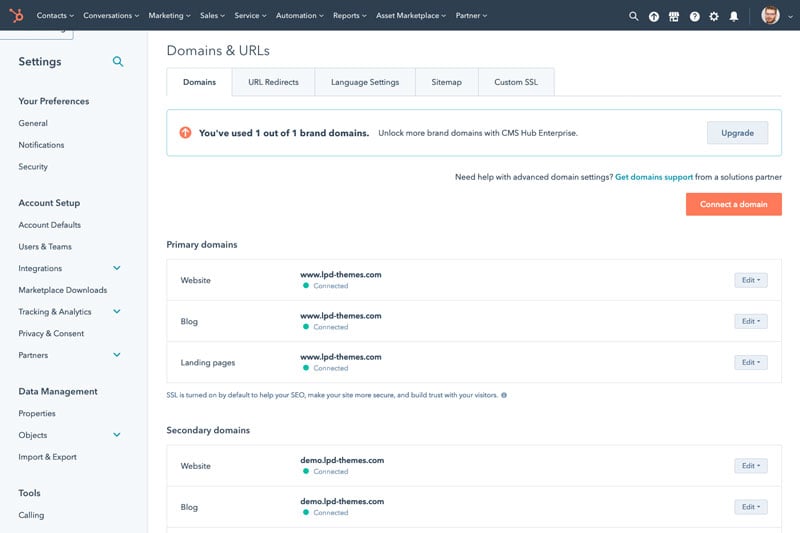Click the upgrade arrow icon in top bar
The image size is (800, 533).
pyautogui.click(x=654, y=16)
